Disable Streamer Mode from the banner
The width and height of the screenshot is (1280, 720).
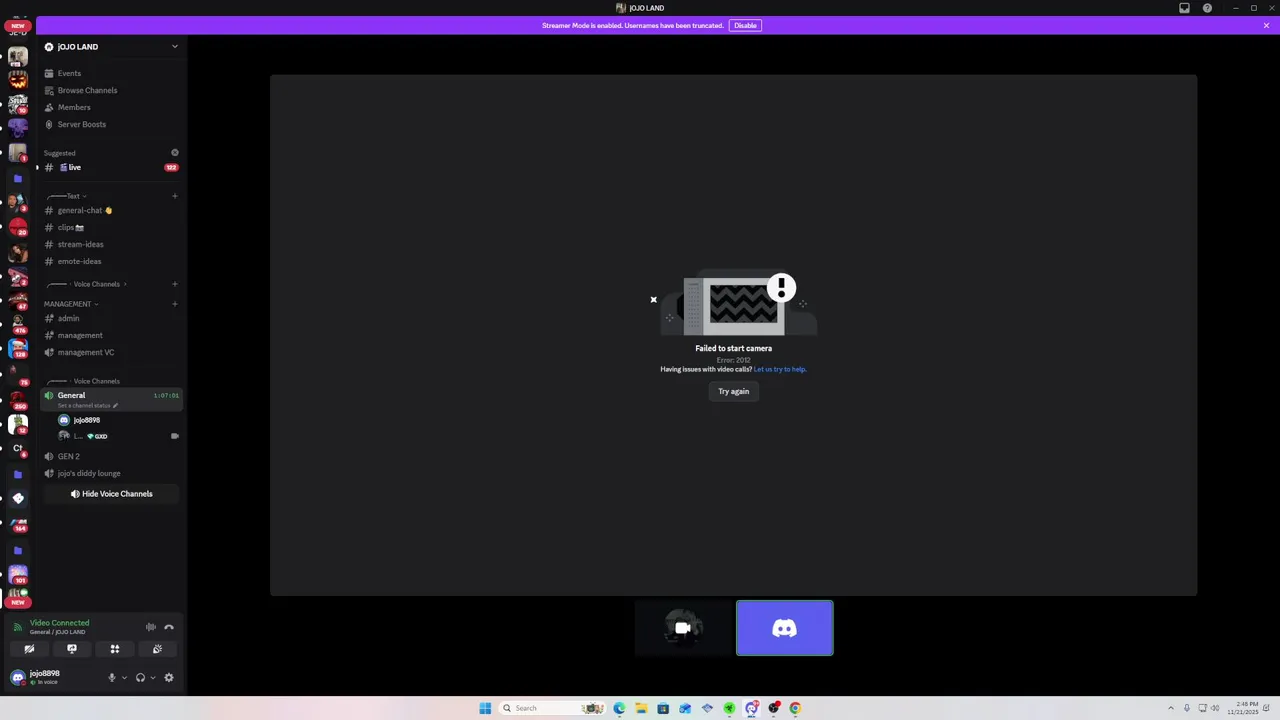745,25
